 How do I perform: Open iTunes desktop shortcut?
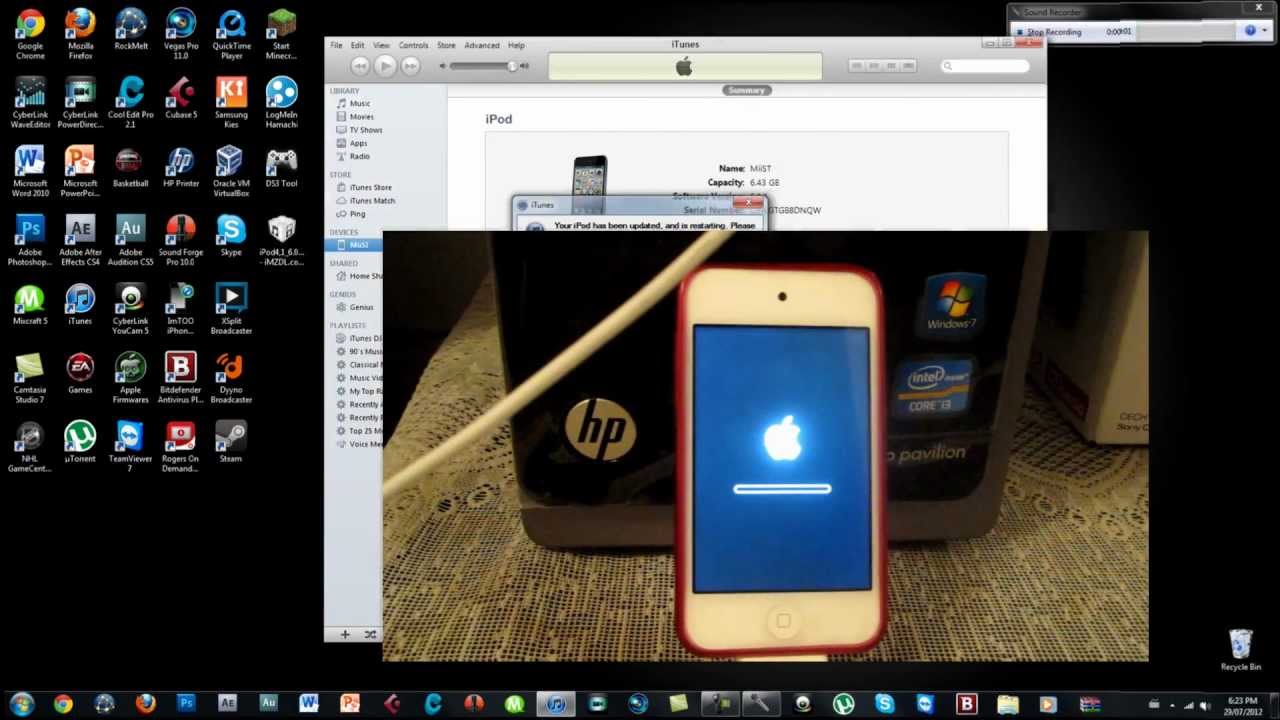pos(80,304)
